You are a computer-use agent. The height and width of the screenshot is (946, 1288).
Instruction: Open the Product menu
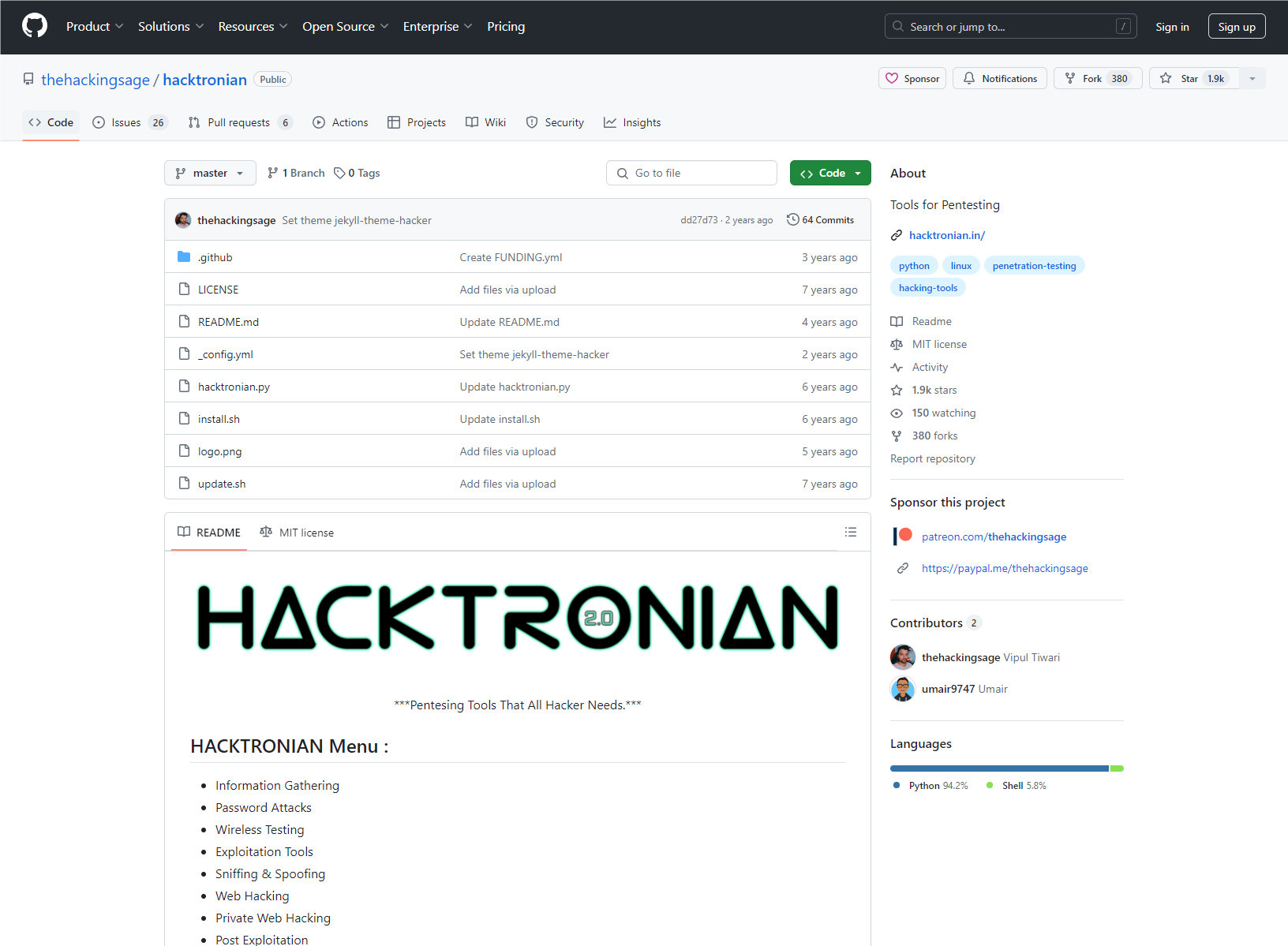coord(95,26)
